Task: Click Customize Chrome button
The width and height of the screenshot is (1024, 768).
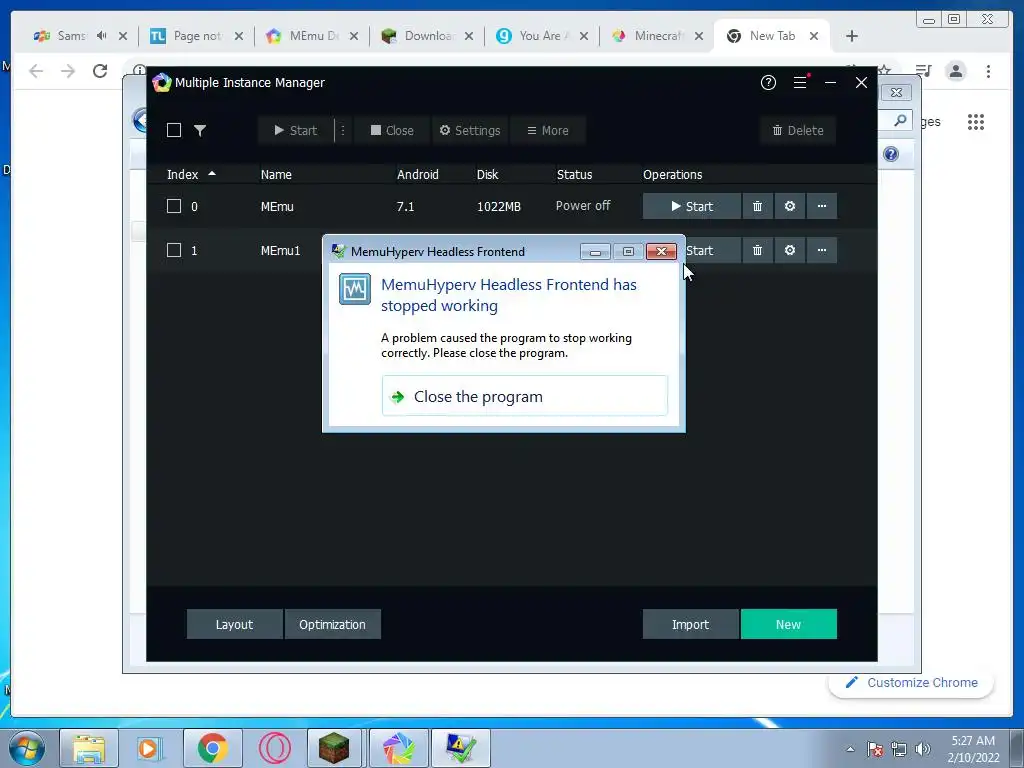Action: (x=912, y=682)
